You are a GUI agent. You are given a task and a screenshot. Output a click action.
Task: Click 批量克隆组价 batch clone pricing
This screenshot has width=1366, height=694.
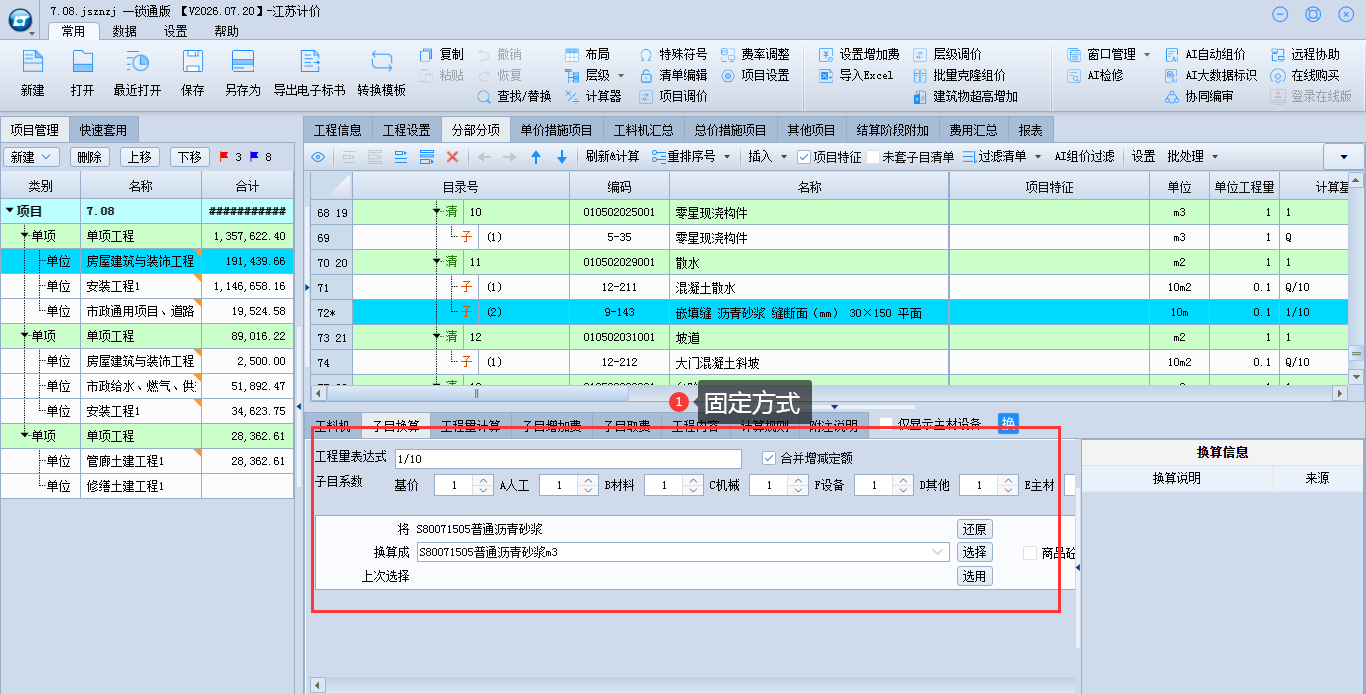coord(959,75)
